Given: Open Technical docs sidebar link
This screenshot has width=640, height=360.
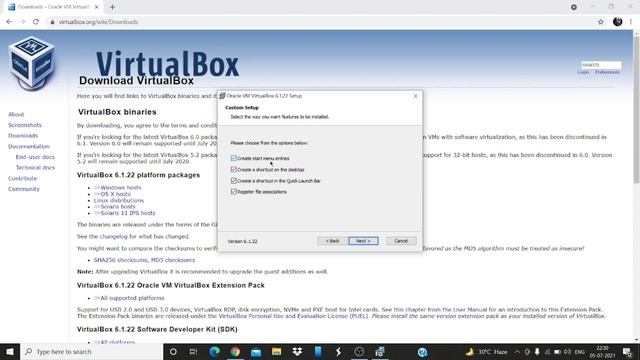Looking at the screenshot, I should tap(35, 167).
